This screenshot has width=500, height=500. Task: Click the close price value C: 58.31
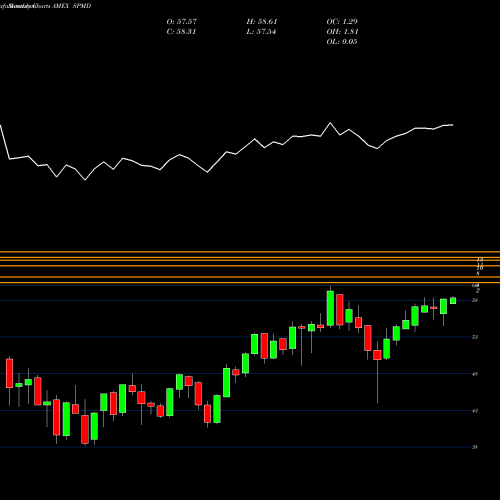coord(182,32)
